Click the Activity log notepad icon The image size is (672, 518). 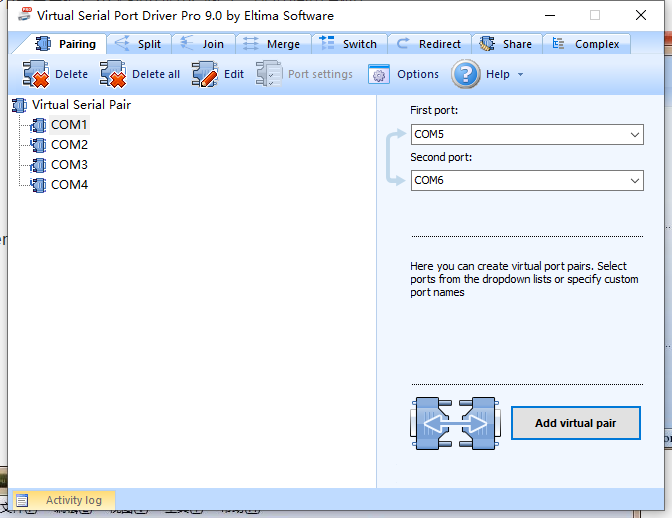pos(22,500)
